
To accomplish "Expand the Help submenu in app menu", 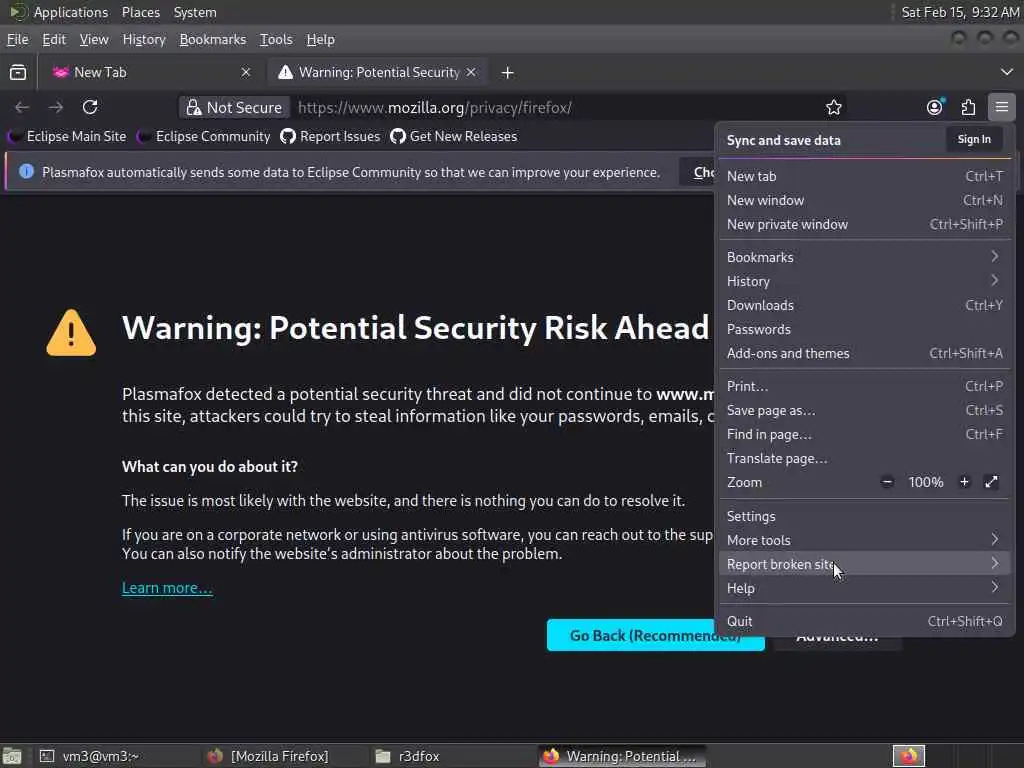I will 864,588.
